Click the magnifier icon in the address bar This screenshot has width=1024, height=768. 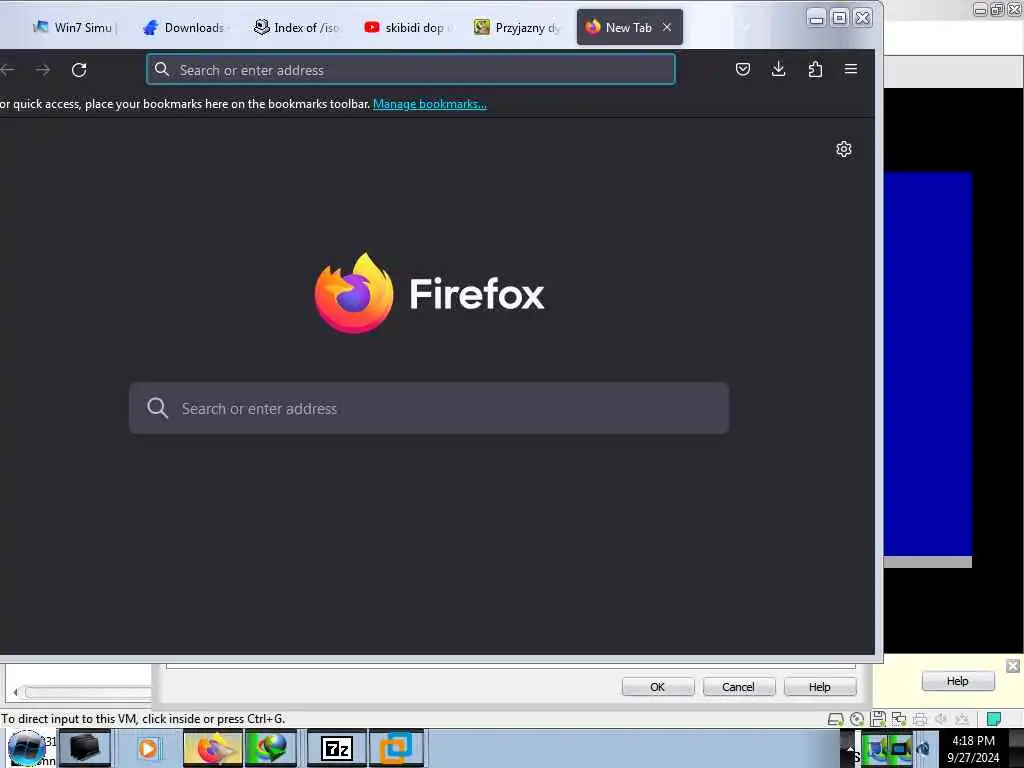(x=162, y=69)
